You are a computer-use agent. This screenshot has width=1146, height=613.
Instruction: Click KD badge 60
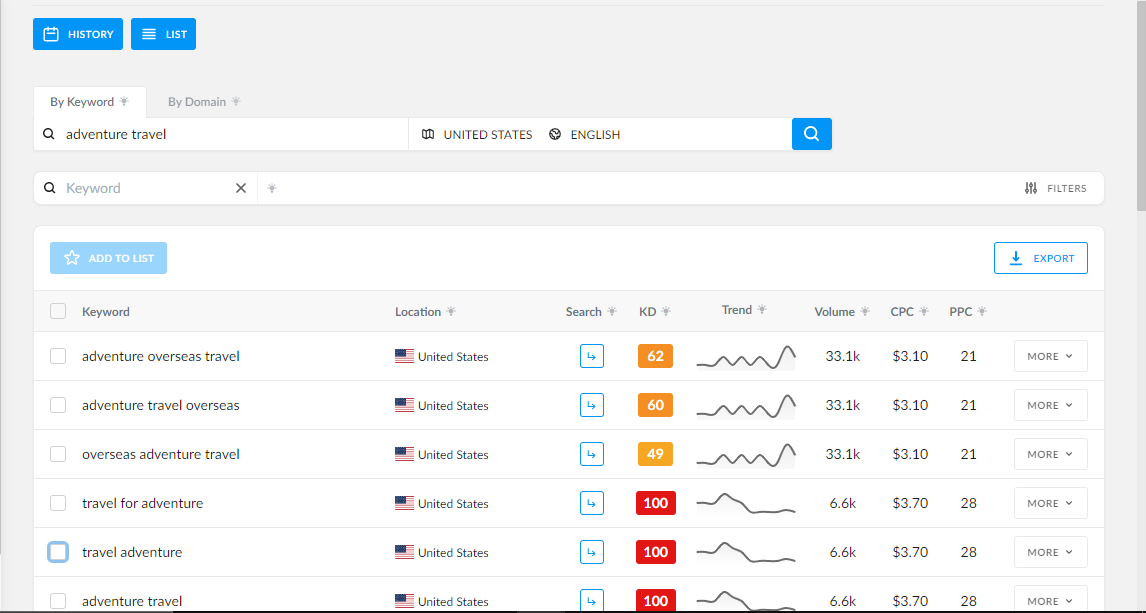coord(656,405)
